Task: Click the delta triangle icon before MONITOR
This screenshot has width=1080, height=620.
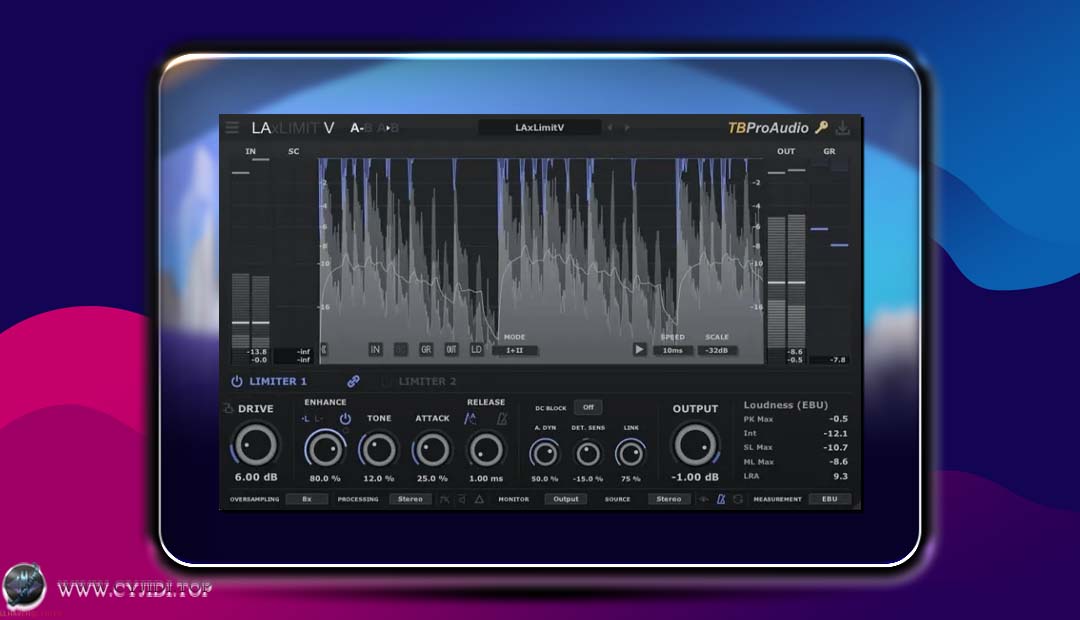Action: click(x=479, y=499)
